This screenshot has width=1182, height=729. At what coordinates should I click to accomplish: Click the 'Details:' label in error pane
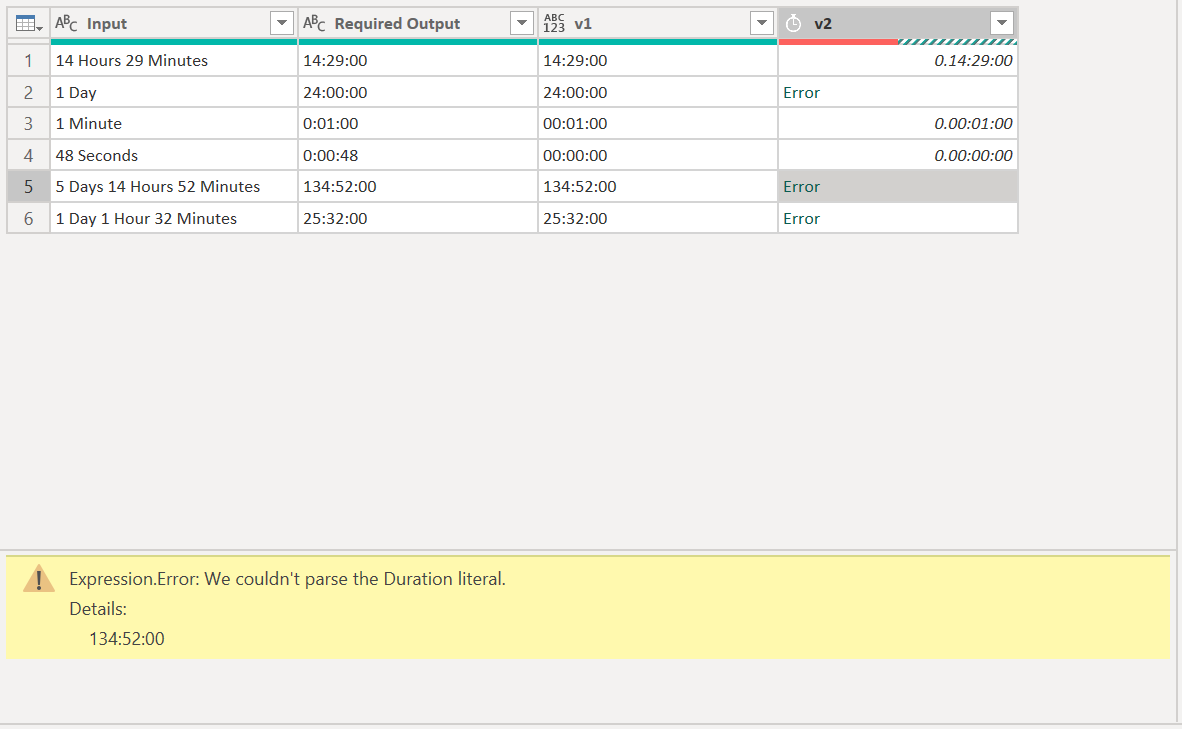[98, 609]
